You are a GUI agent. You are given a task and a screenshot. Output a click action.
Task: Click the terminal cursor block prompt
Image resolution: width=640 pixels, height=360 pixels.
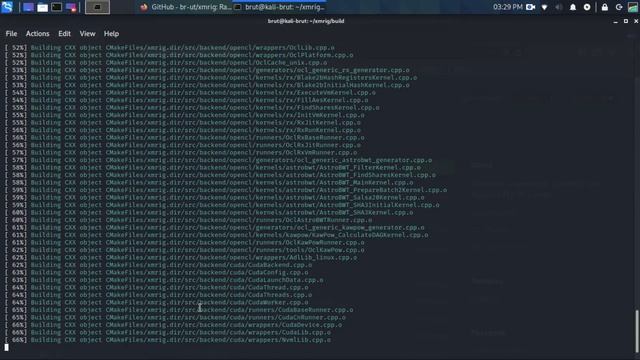pyautogui.click(x=7, y=347)
